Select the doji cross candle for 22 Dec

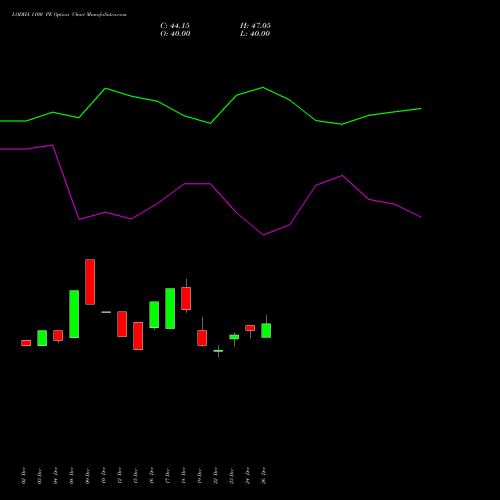218,351
